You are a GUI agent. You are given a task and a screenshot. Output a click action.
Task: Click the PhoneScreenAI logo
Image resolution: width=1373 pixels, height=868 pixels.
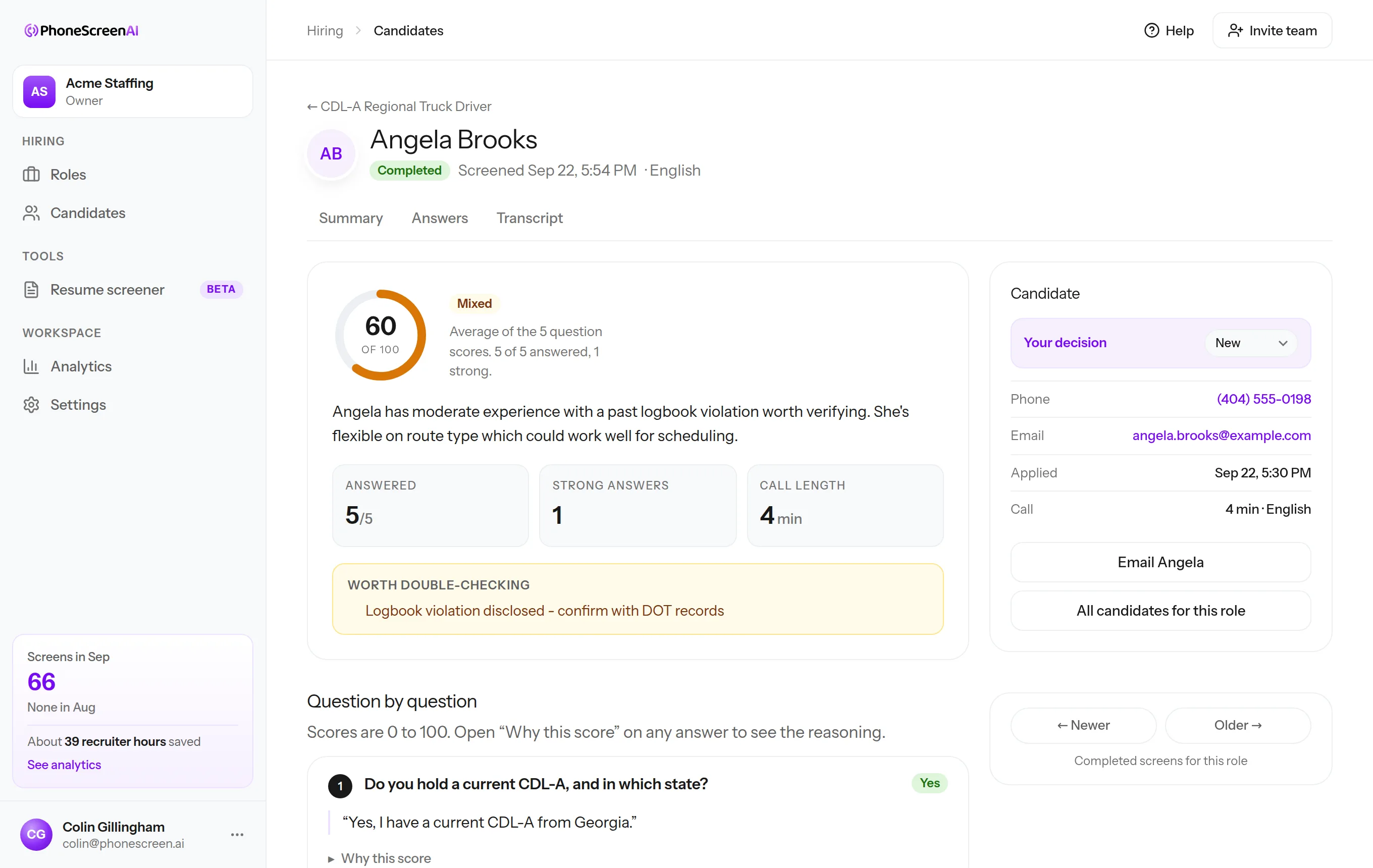point(82,30)
